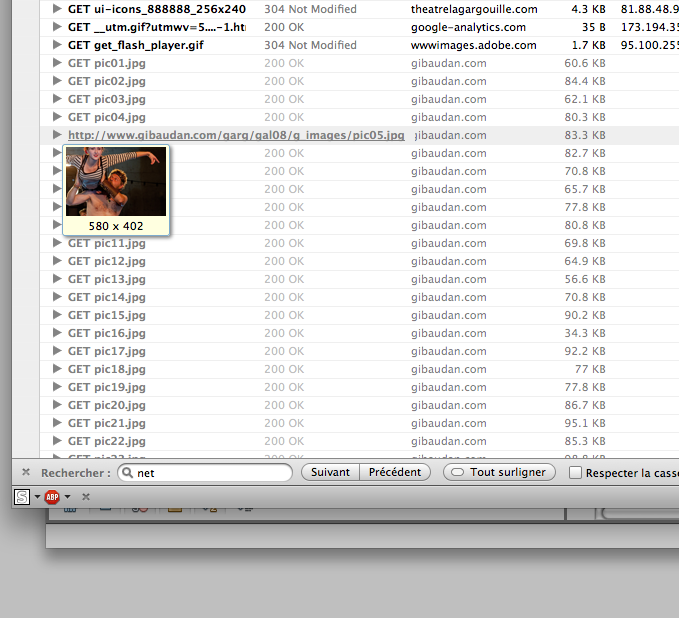Click the 304 Not Modified status of get_flash_player.gif
The image size is (679, 618).
[x=310, y=45]
